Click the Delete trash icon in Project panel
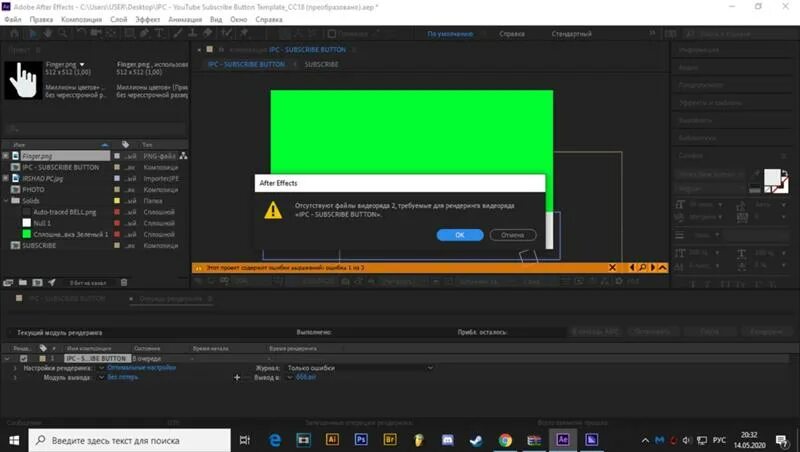The image size is (800, 452). click(124, 282)
